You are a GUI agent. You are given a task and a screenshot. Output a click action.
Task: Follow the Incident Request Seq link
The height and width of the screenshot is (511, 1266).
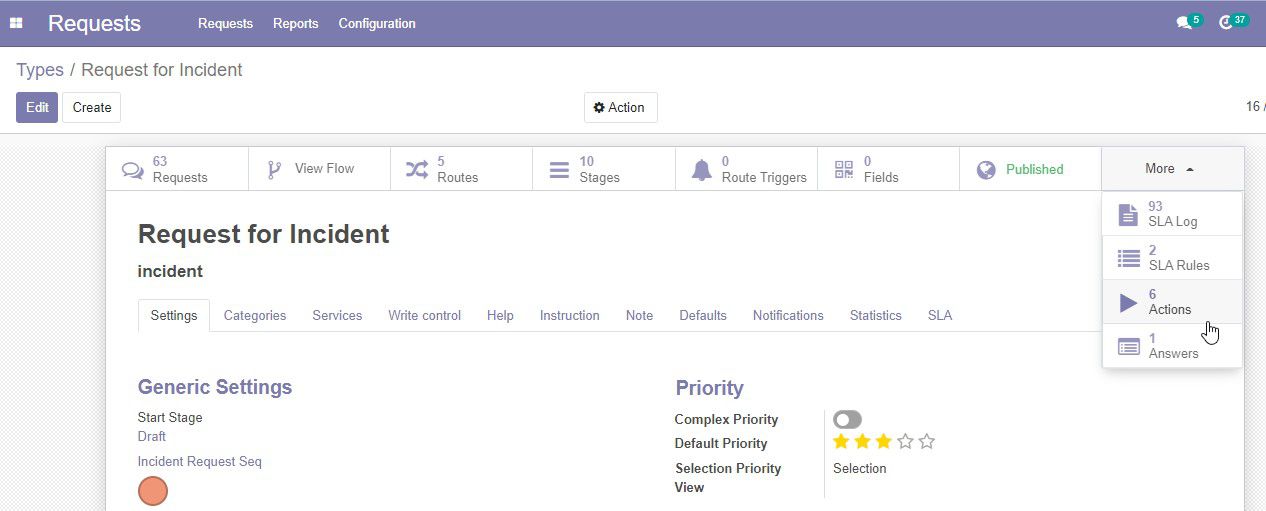[200, 462]
